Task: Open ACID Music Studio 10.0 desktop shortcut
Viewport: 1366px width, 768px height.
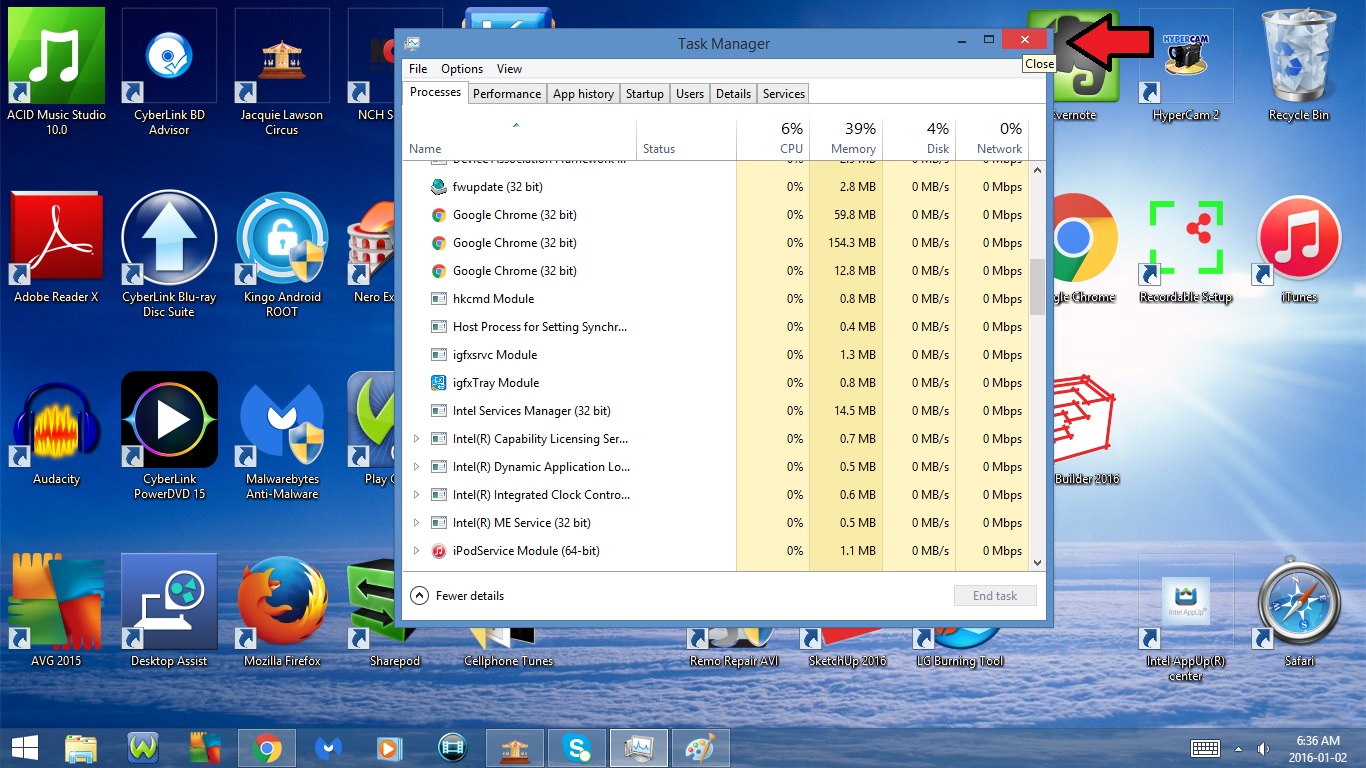Action: click(56, 72)
